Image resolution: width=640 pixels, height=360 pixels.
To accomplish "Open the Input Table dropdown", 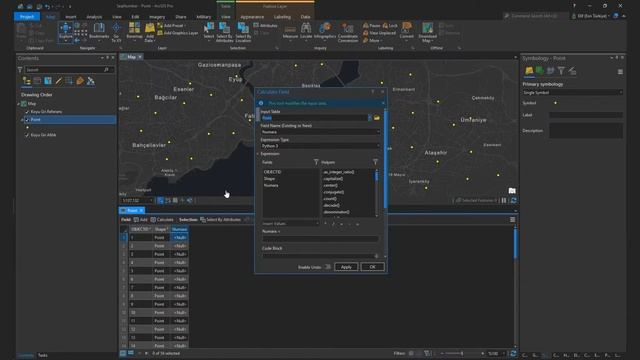I will tap(369, 118).
